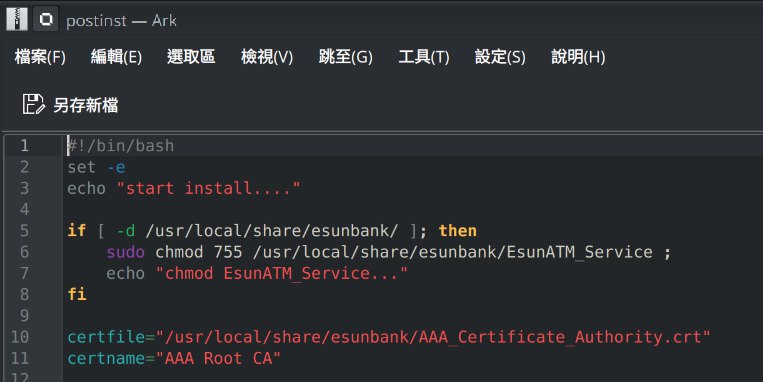The width and height of the screenshot is (763, 382).
Task: Click the AAA_Certificate_Authority.crt path string
Action: pyautogui.click(x=433, y=337)
